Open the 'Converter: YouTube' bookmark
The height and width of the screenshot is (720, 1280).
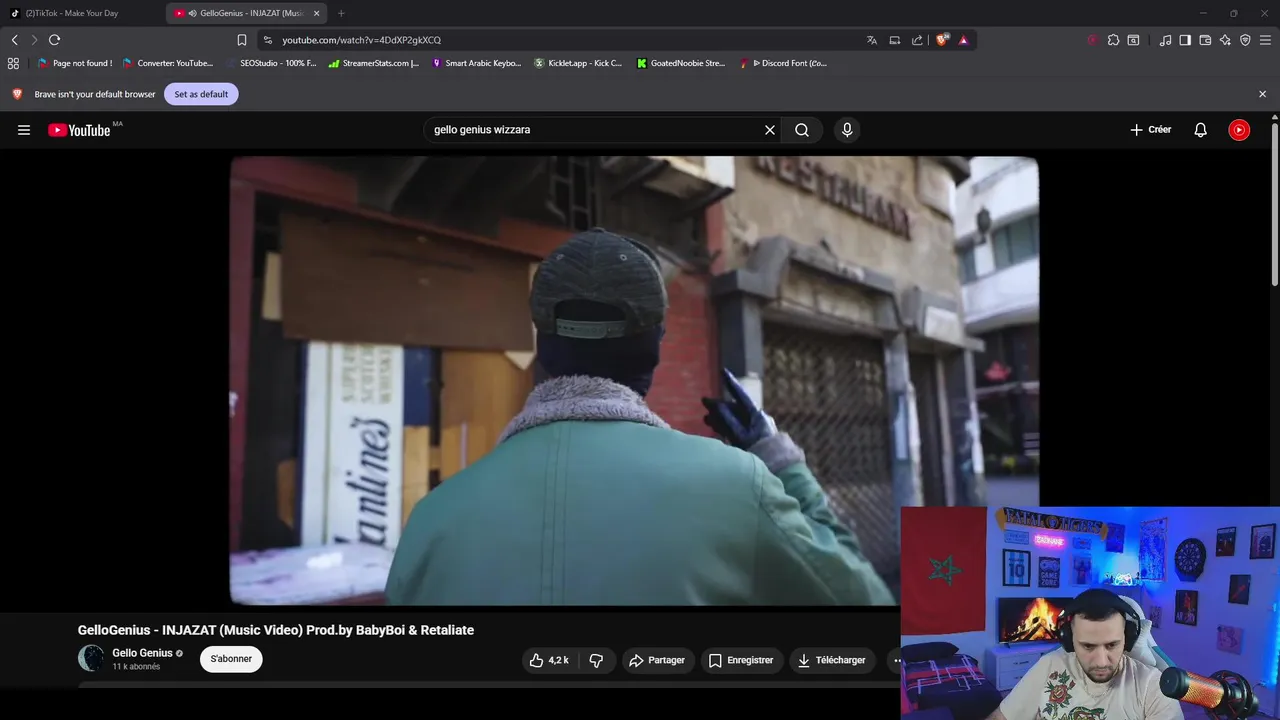(168, 63)
